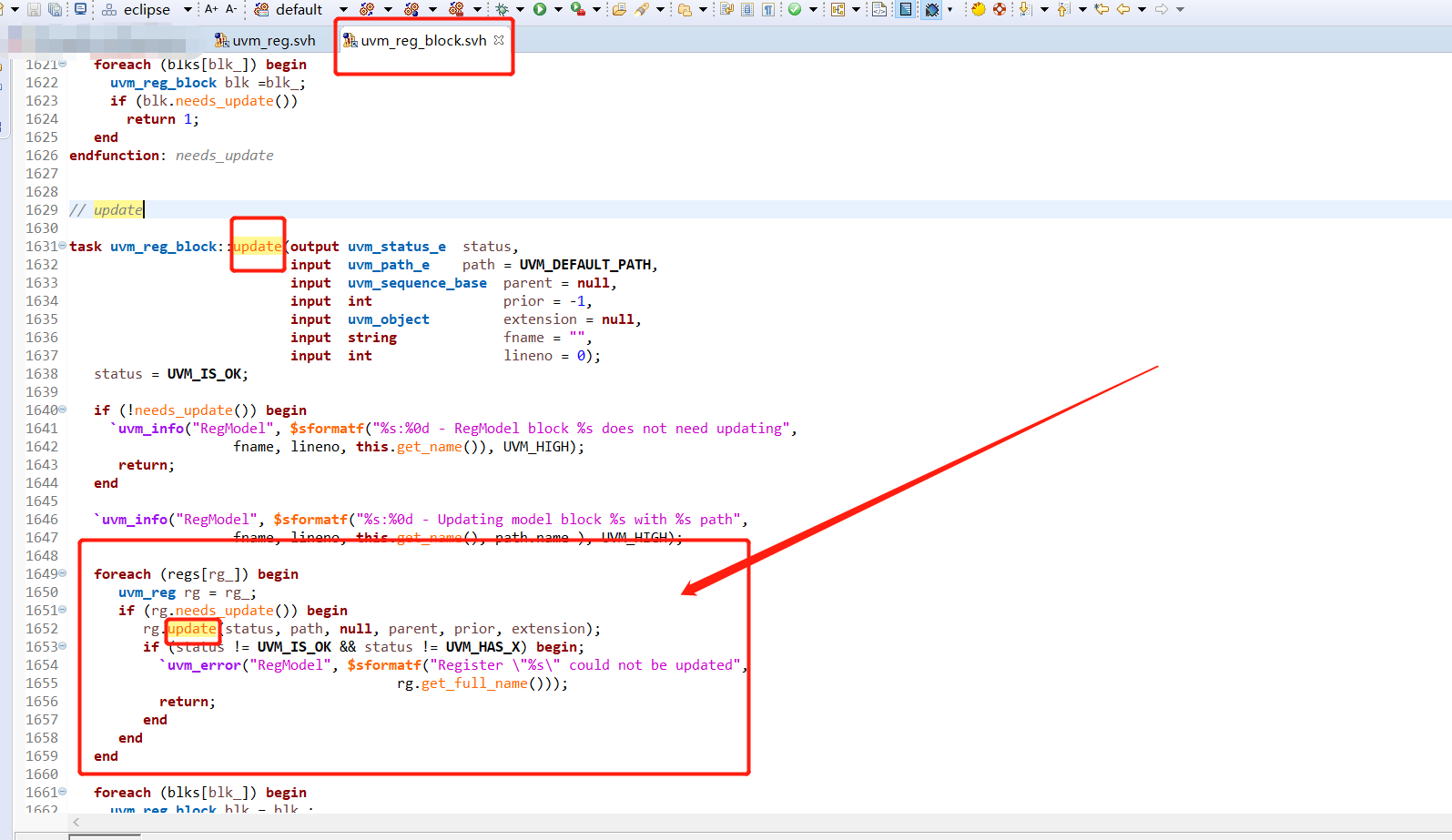The image size is (1452, 840).
Task: Click the green check mark icon
Action: pyautogui.click(x=795, y=9)
